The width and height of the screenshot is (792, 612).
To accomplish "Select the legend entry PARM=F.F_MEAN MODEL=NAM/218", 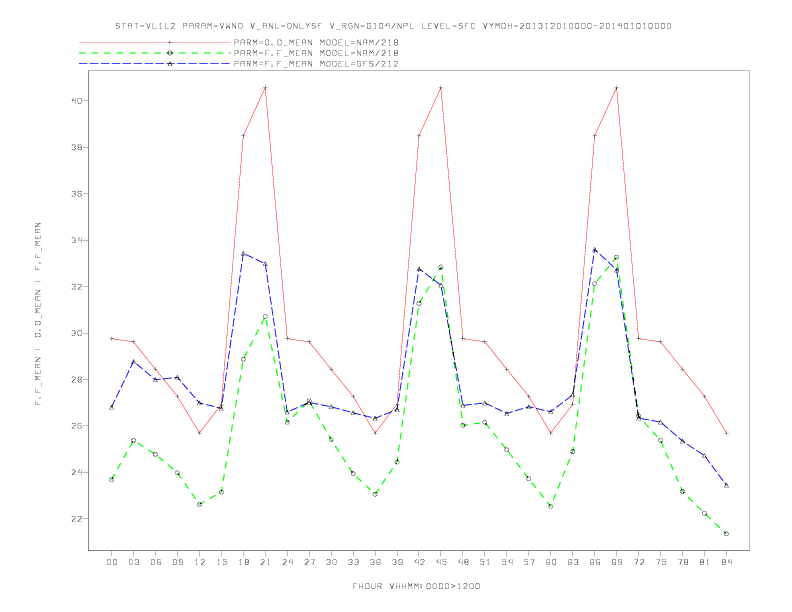I will (x=316, y=53).
